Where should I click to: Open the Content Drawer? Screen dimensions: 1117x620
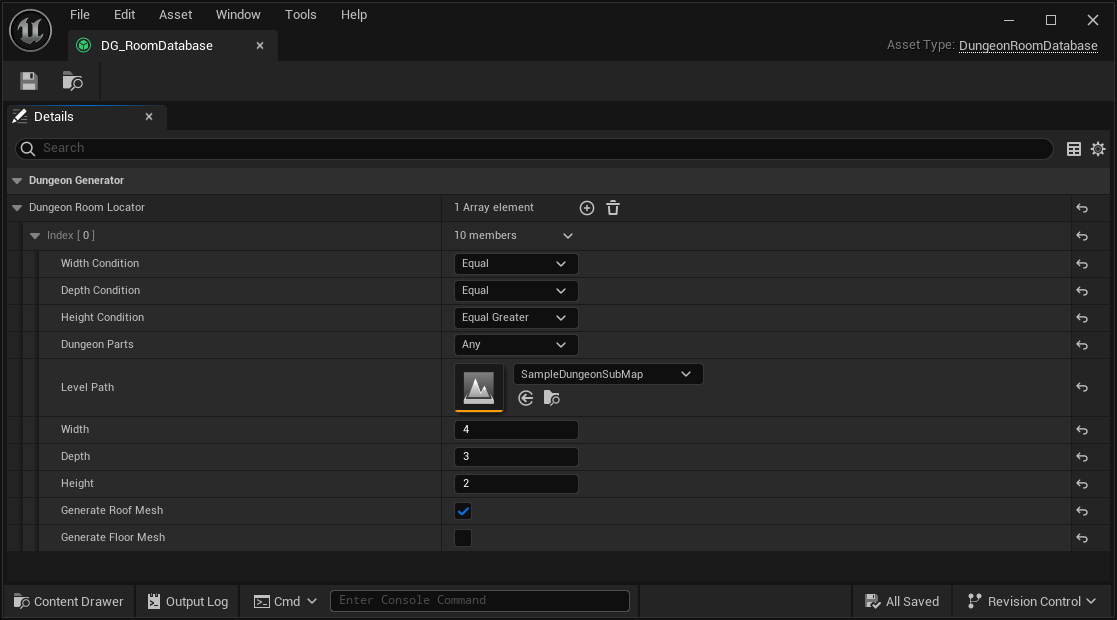(x=68, y=601)
